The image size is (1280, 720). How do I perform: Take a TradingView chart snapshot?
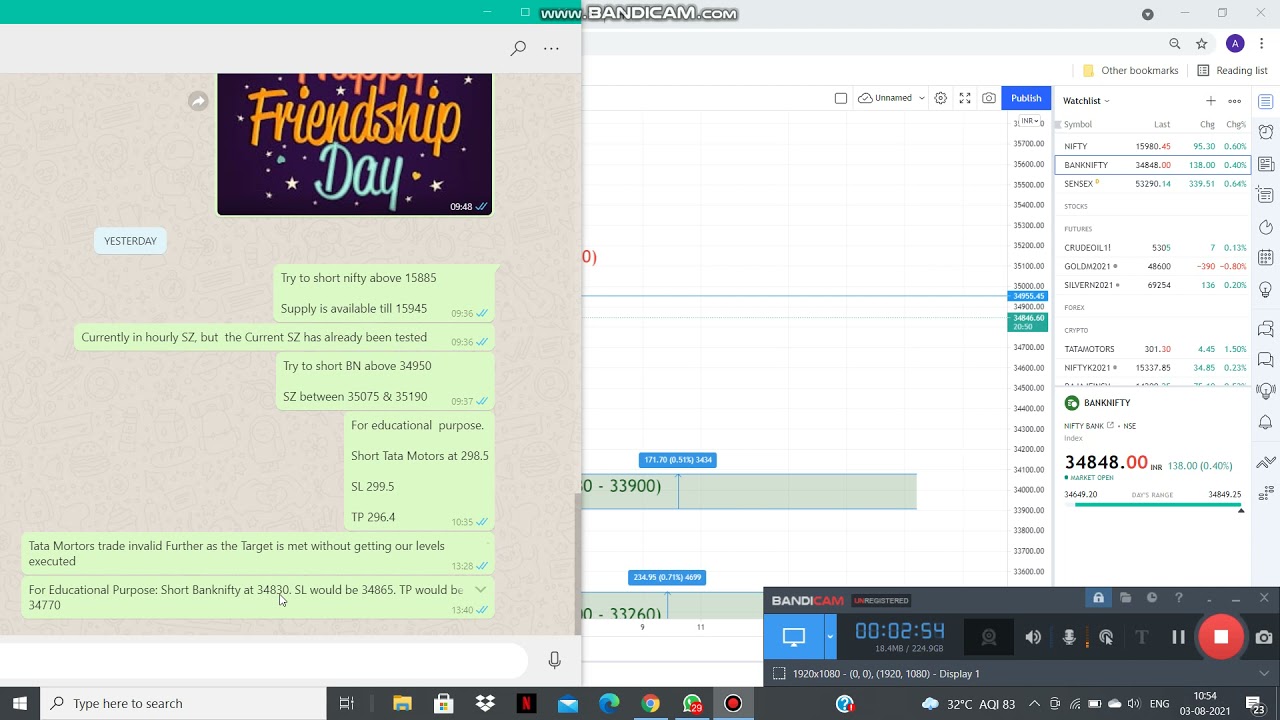point(989,98)
